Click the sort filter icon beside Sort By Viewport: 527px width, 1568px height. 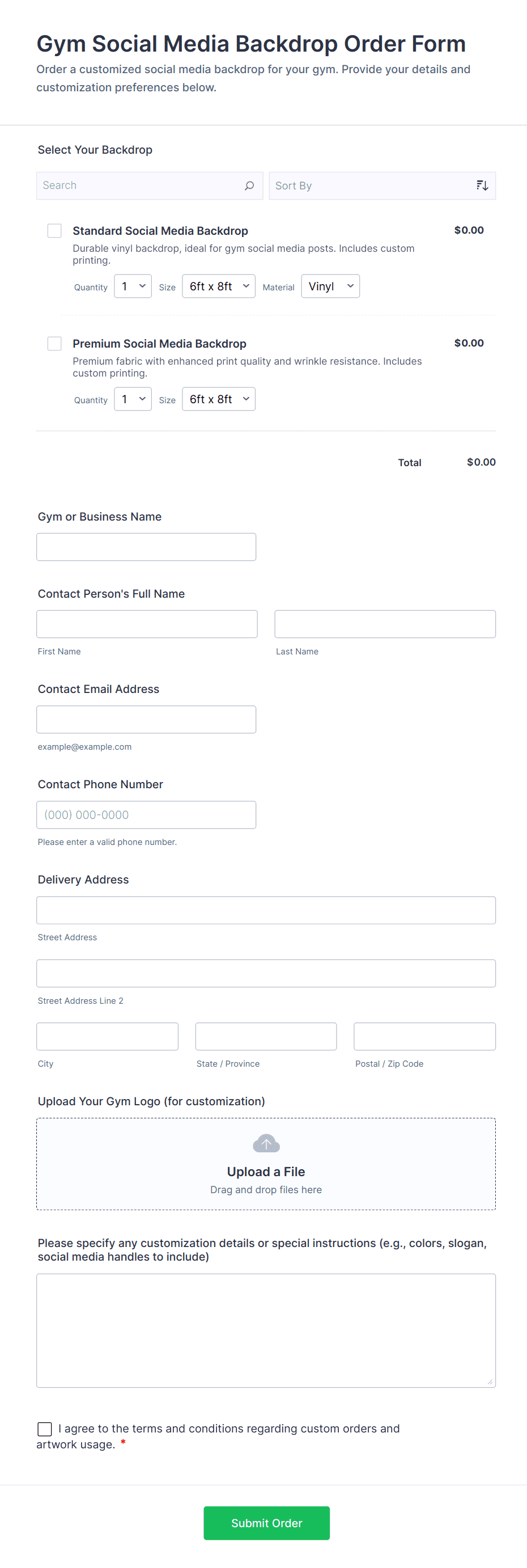[482, 185]
